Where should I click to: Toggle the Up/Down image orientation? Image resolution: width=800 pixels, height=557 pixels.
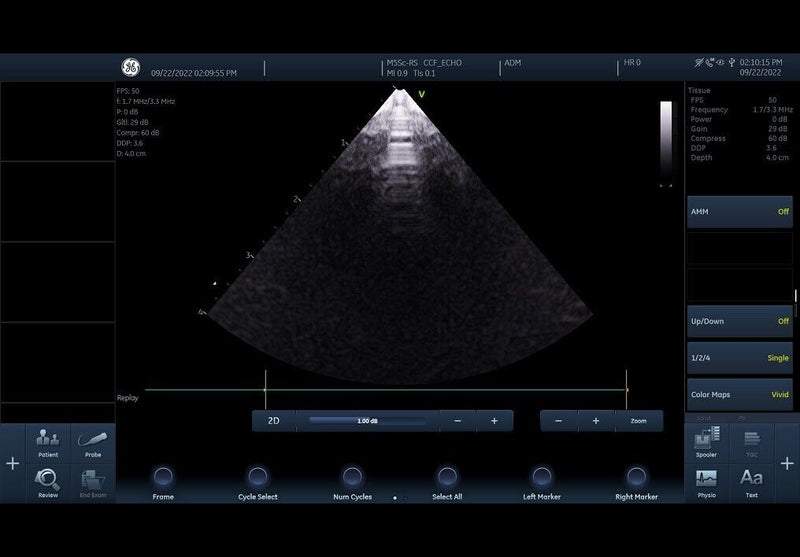click(x=740, y=321)
